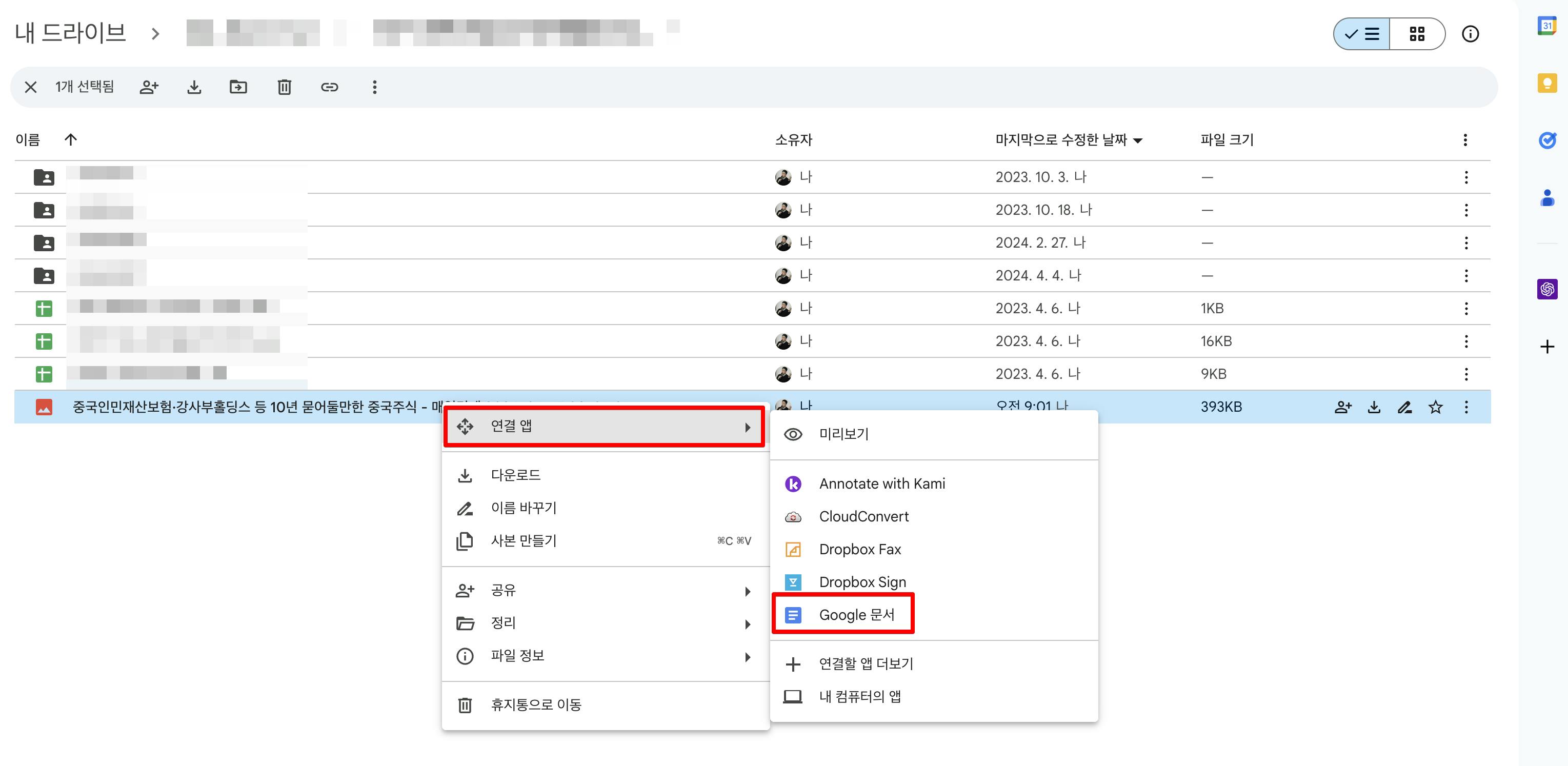The image size is (1568, 766).
Task: Open Google Keep from side panel
Action: 1546,84
